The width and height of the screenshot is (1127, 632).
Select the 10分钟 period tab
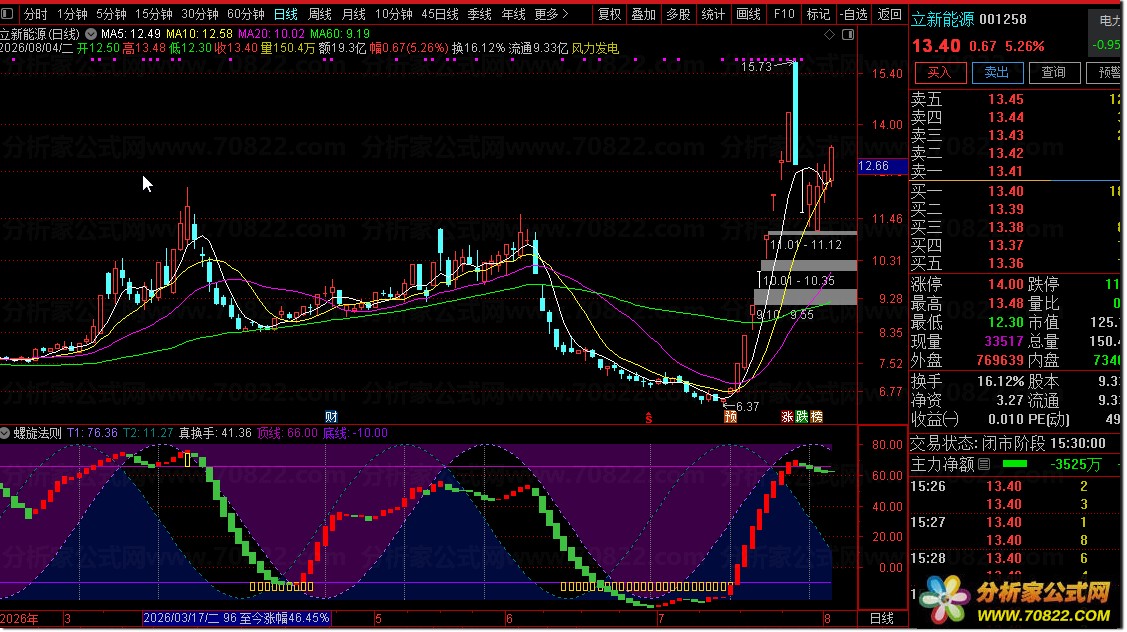[394, 14]
